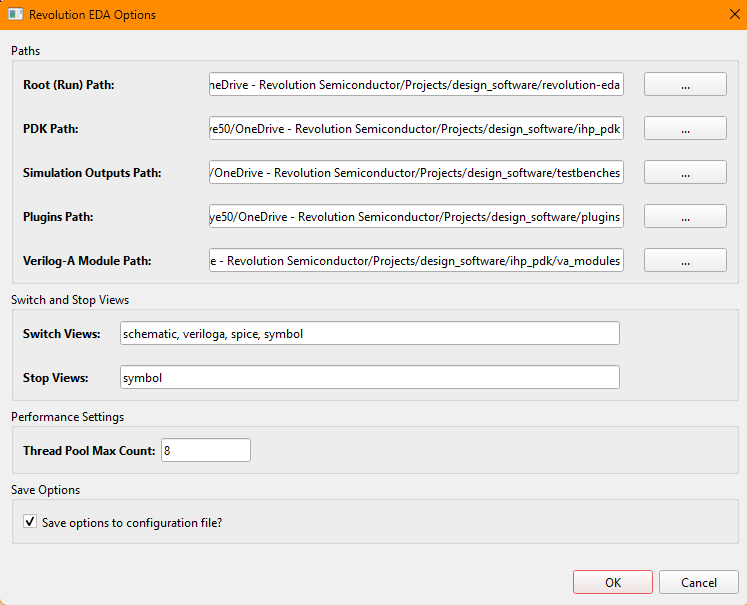Click the Simulation Outputs Path field
The height and width of the screenshot is (605, 747).
[x=416, y=172]
